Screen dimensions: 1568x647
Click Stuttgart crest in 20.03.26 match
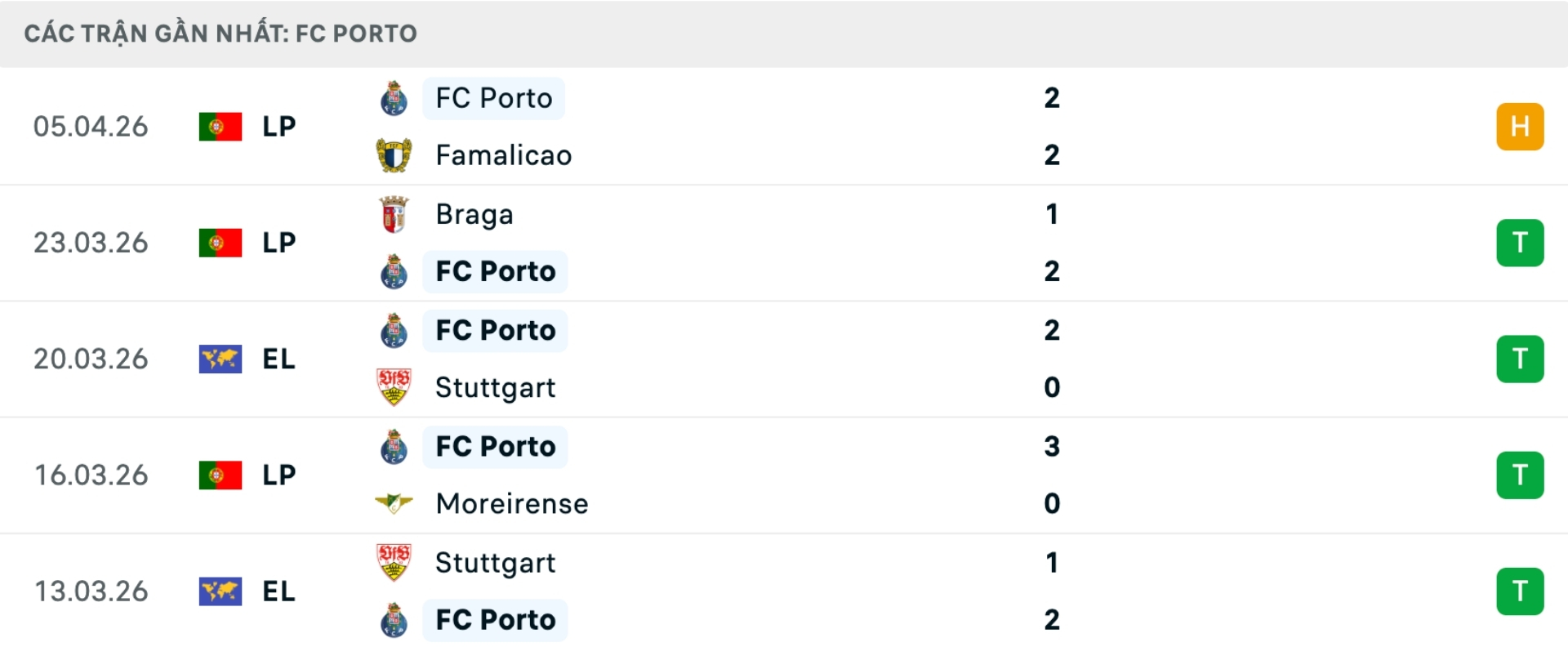point(394,387)
